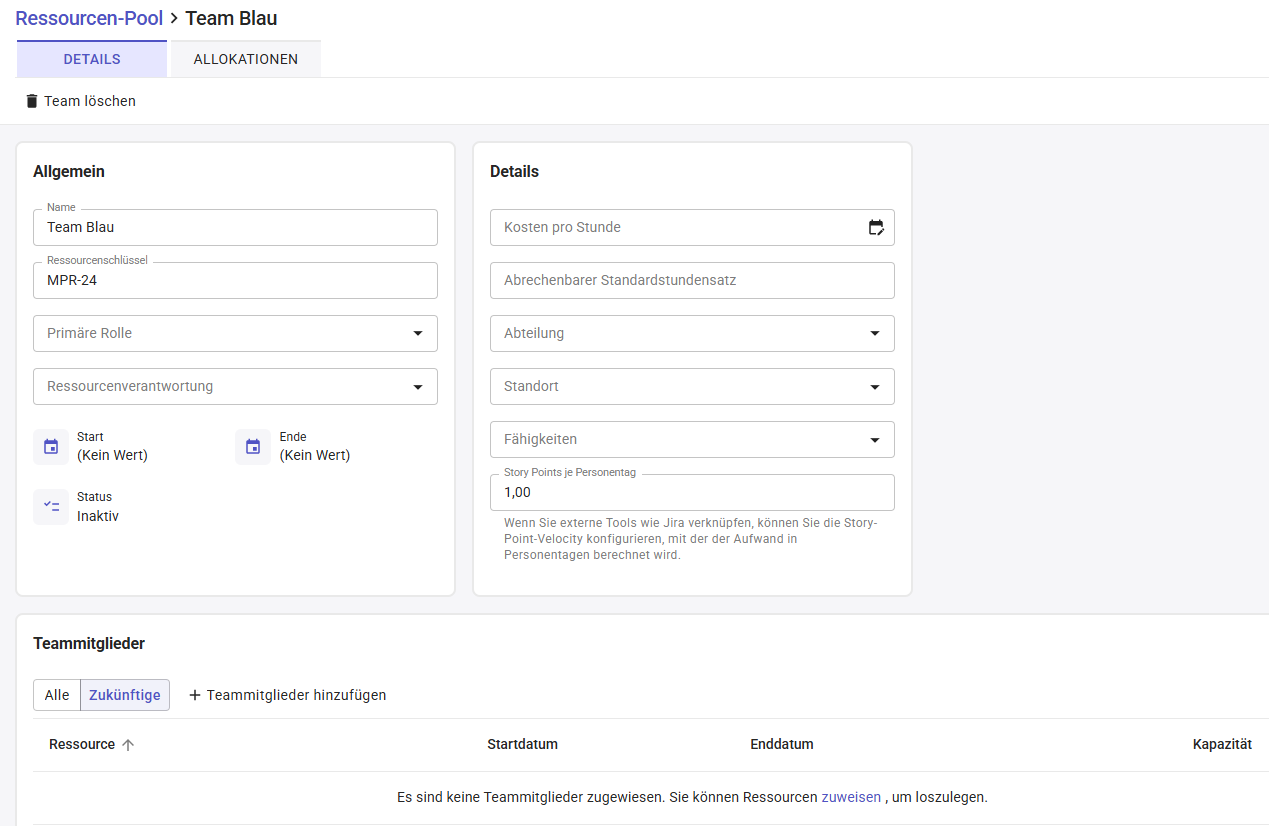Expand the Standort dropdown

pos(692,386)
